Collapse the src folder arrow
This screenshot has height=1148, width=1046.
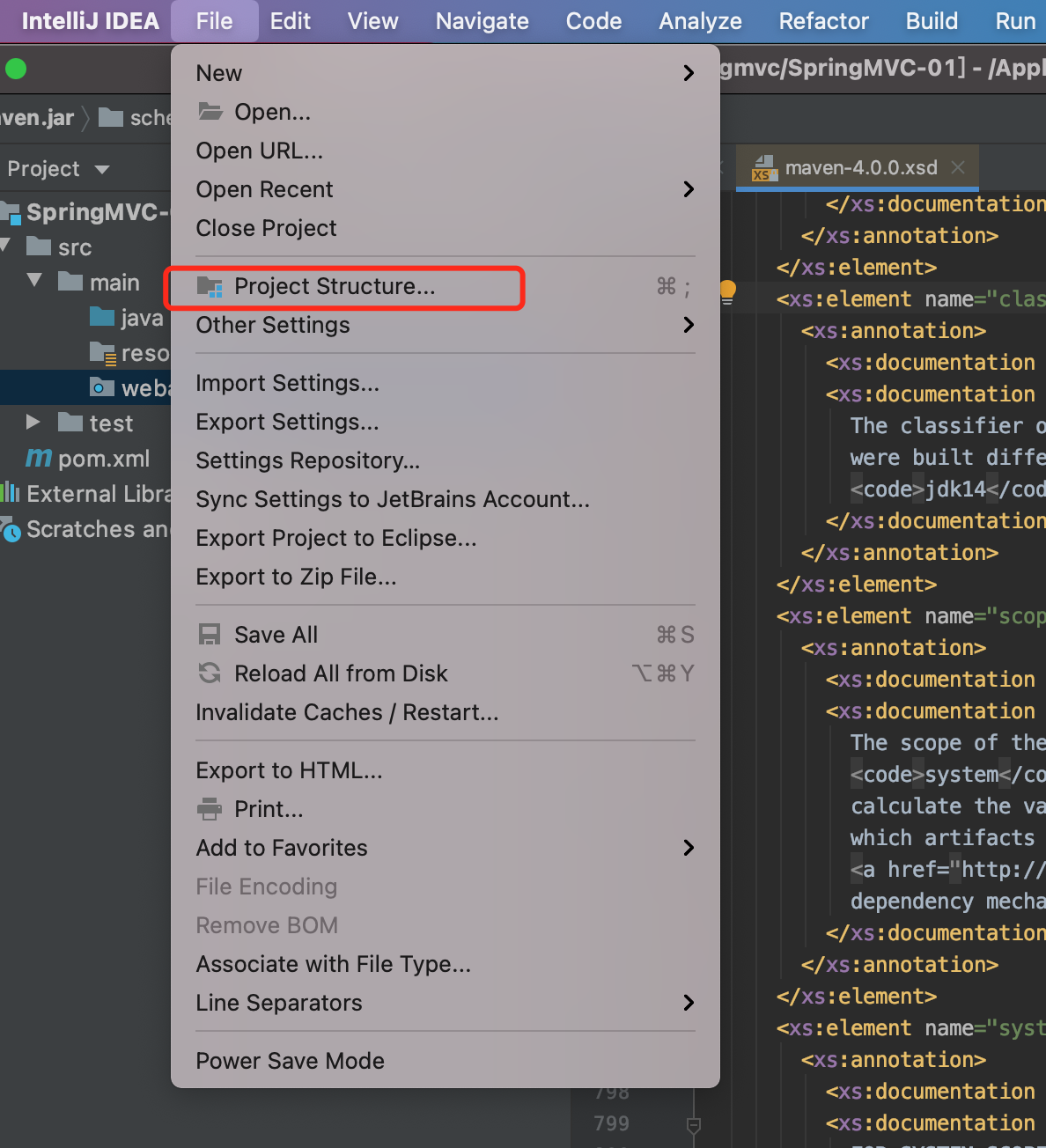click(5, 246)
